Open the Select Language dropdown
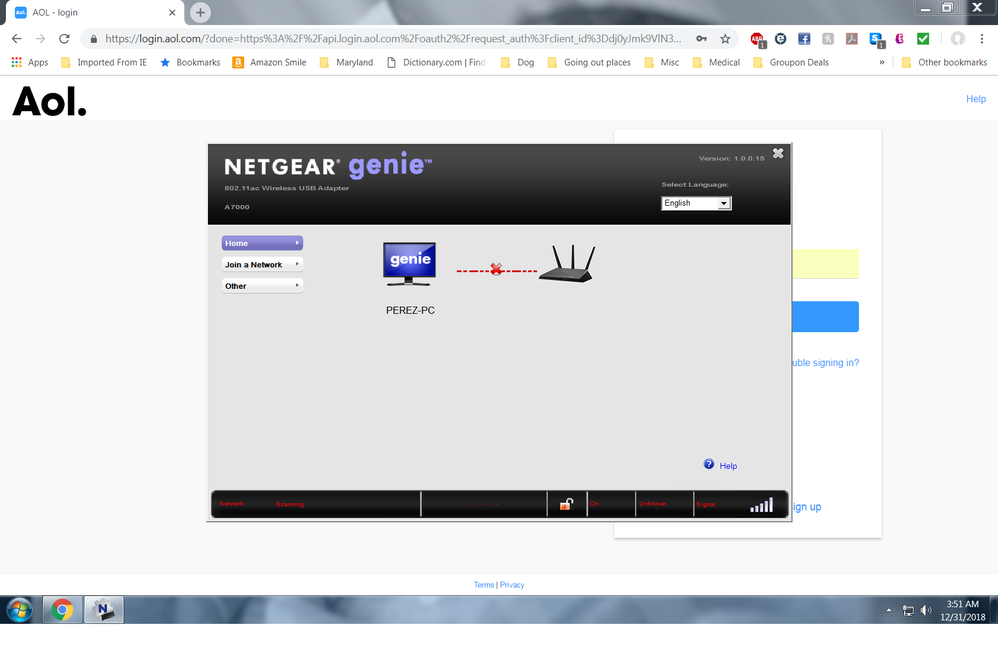Viewport: 998px width, 659px height. [x=695, y=202]
